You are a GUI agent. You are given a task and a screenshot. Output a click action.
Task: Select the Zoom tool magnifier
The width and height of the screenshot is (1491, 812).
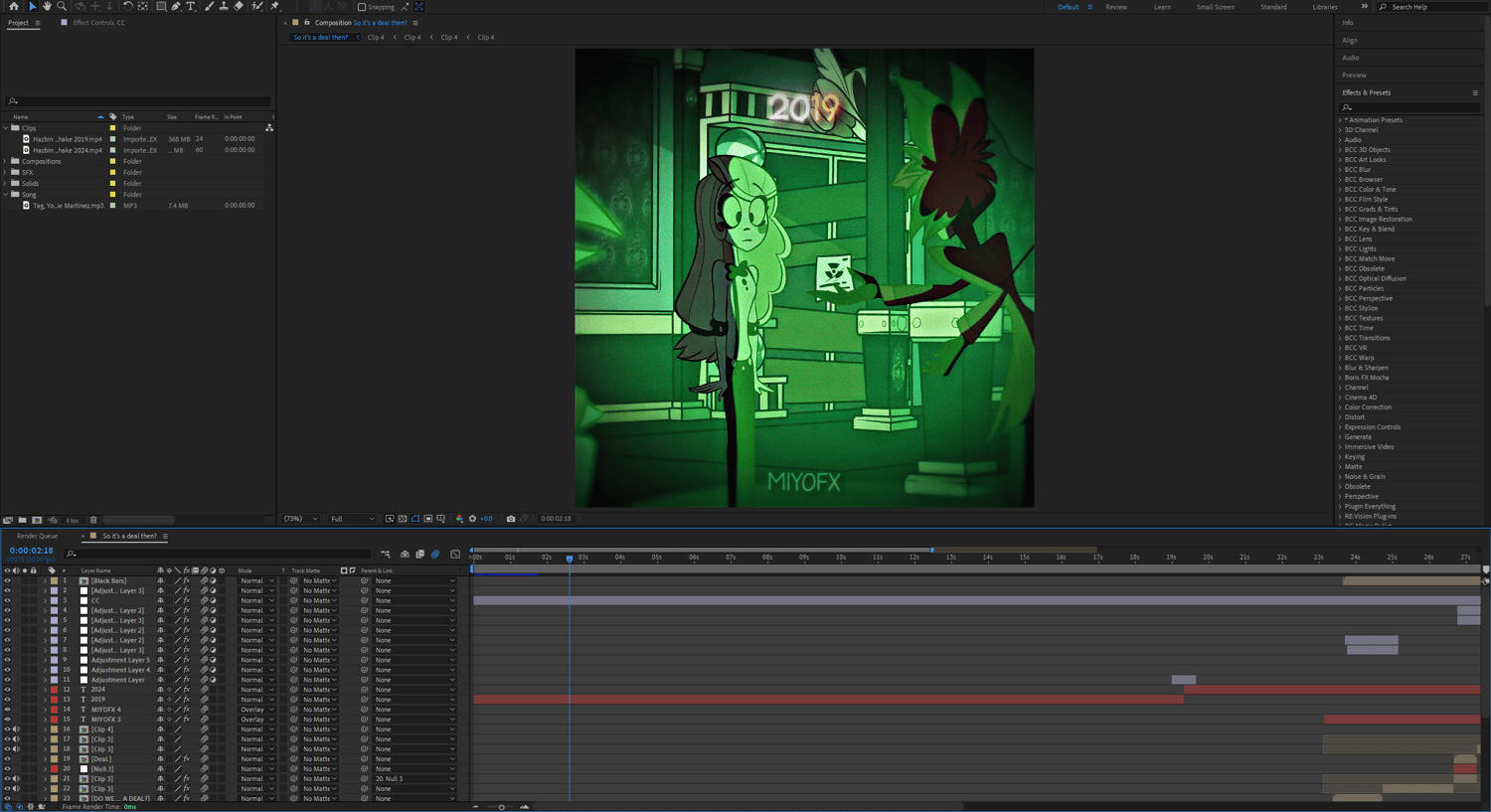click(62, 7)
